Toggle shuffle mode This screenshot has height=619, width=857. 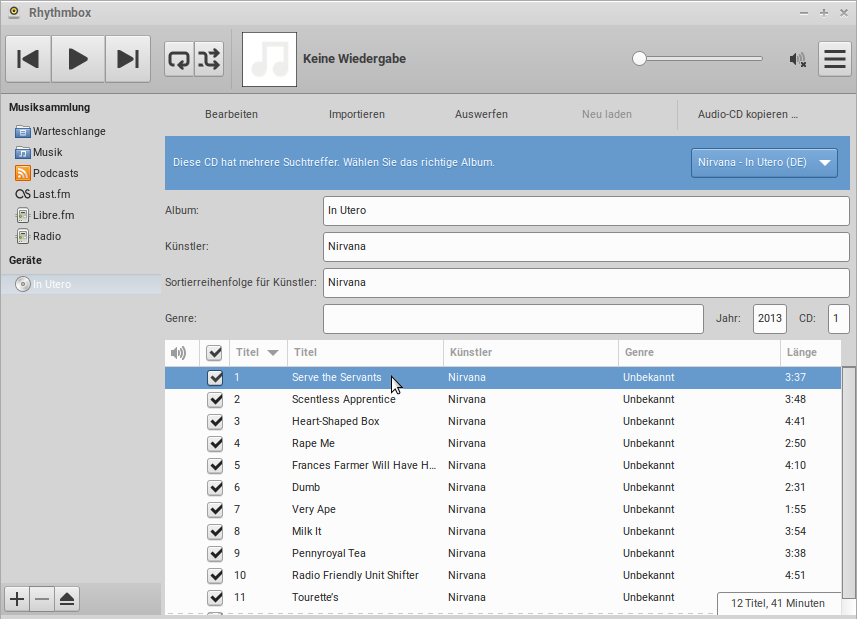(x=209, y=59)
